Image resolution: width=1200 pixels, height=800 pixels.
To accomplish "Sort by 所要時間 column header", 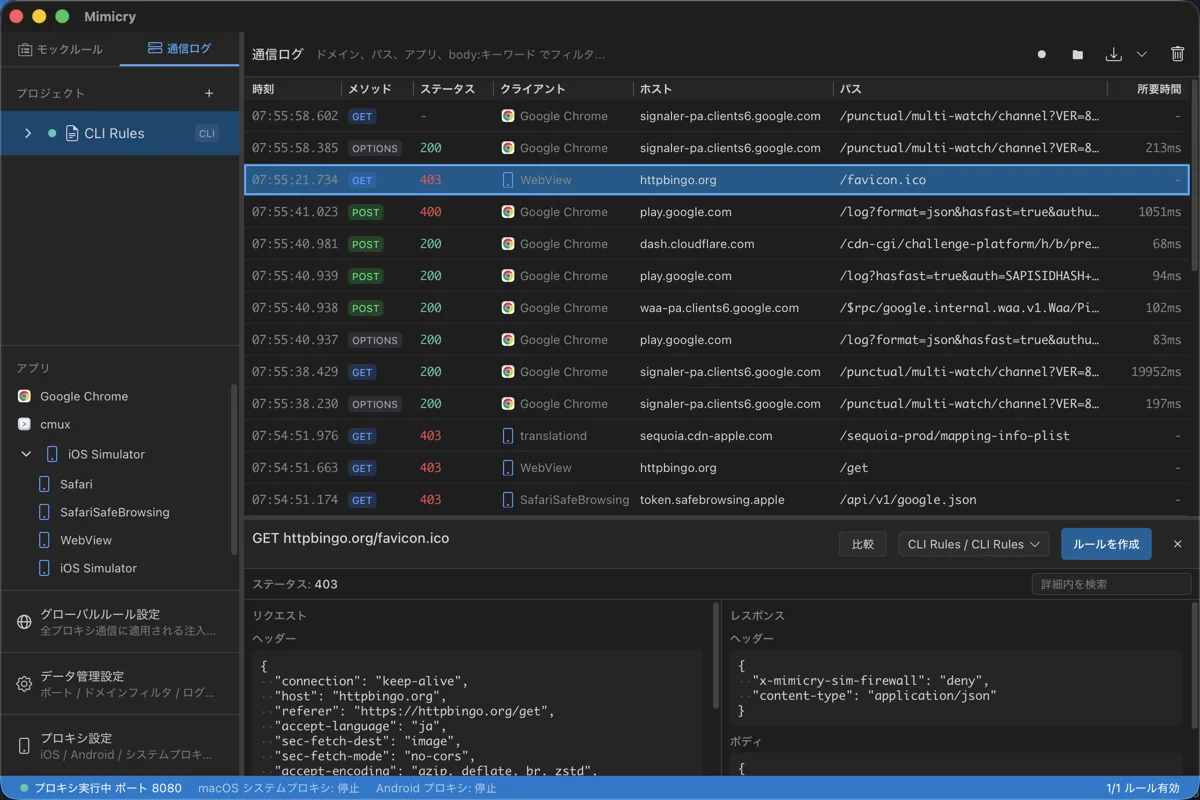I will coord(1148,89).
